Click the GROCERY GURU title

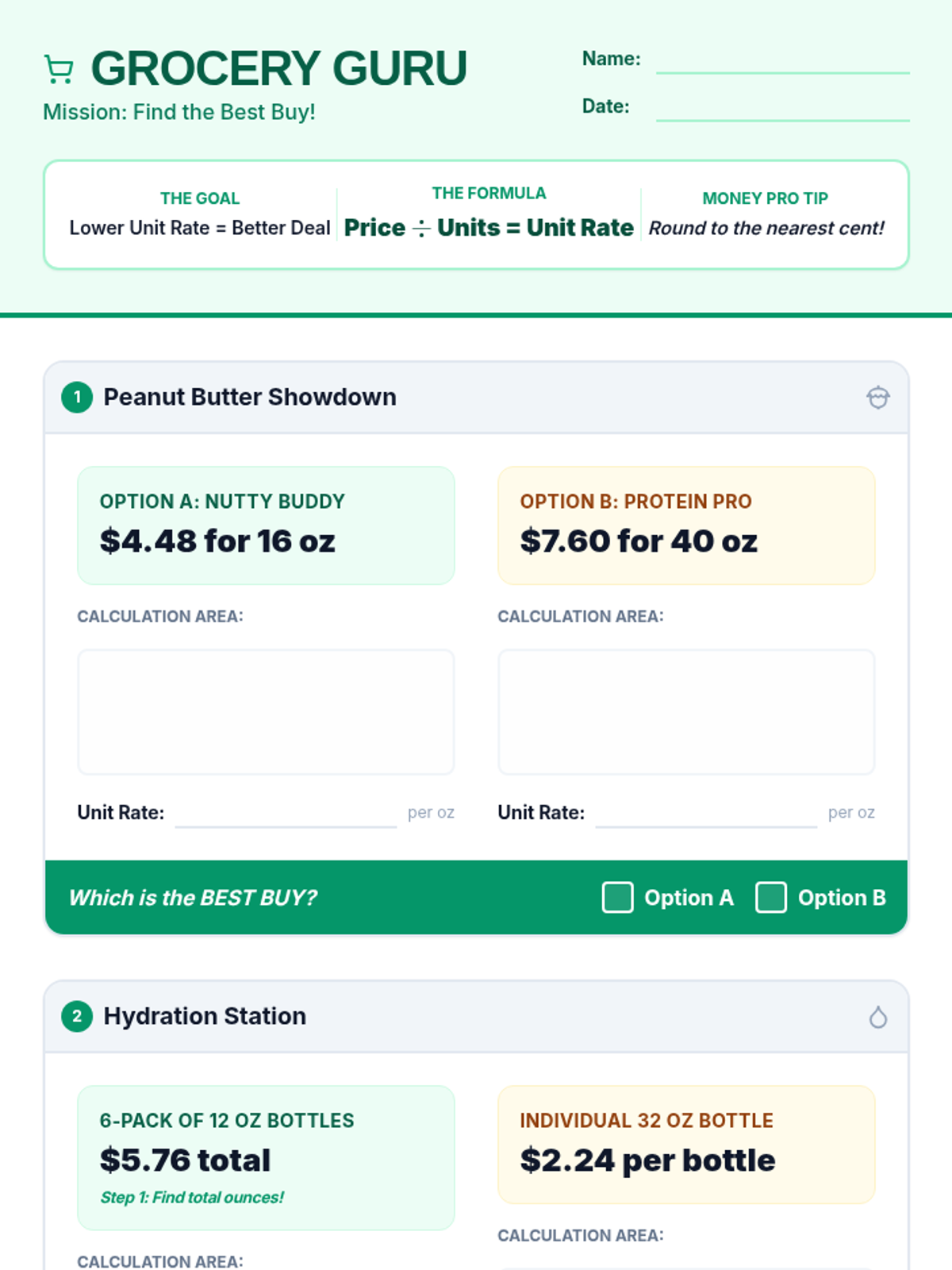(279, 68)
